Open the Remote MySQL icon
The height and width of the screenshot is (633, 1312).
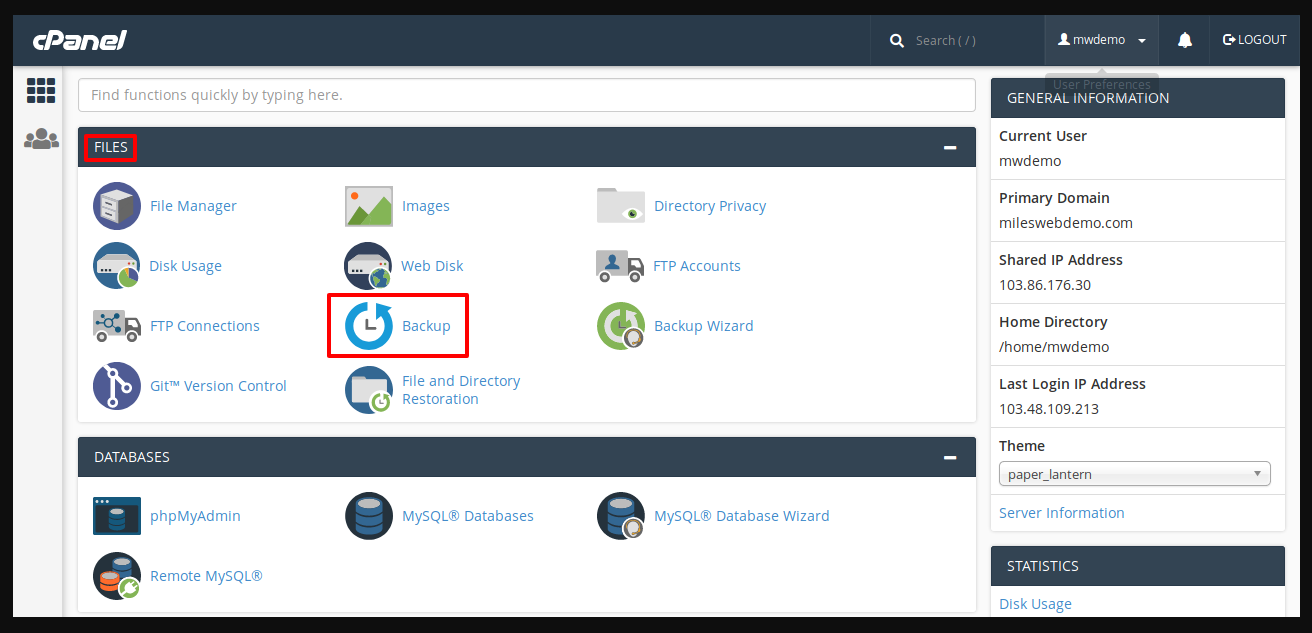[117, 576]
